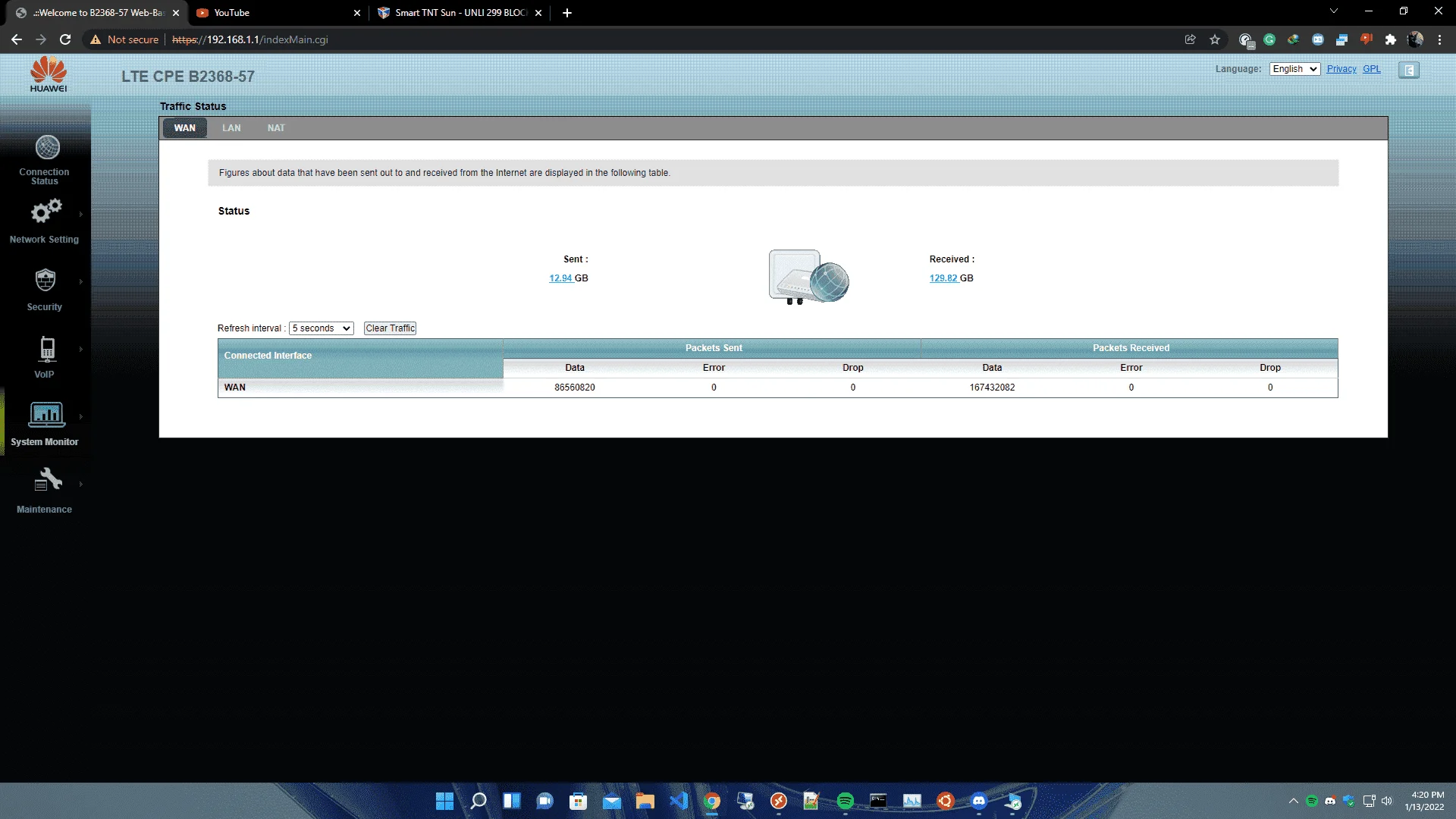Expand the System Monitor submenu arrow
Image resolution: width=1456 pixels, height=819 pixels.
[x=80, y=417]
